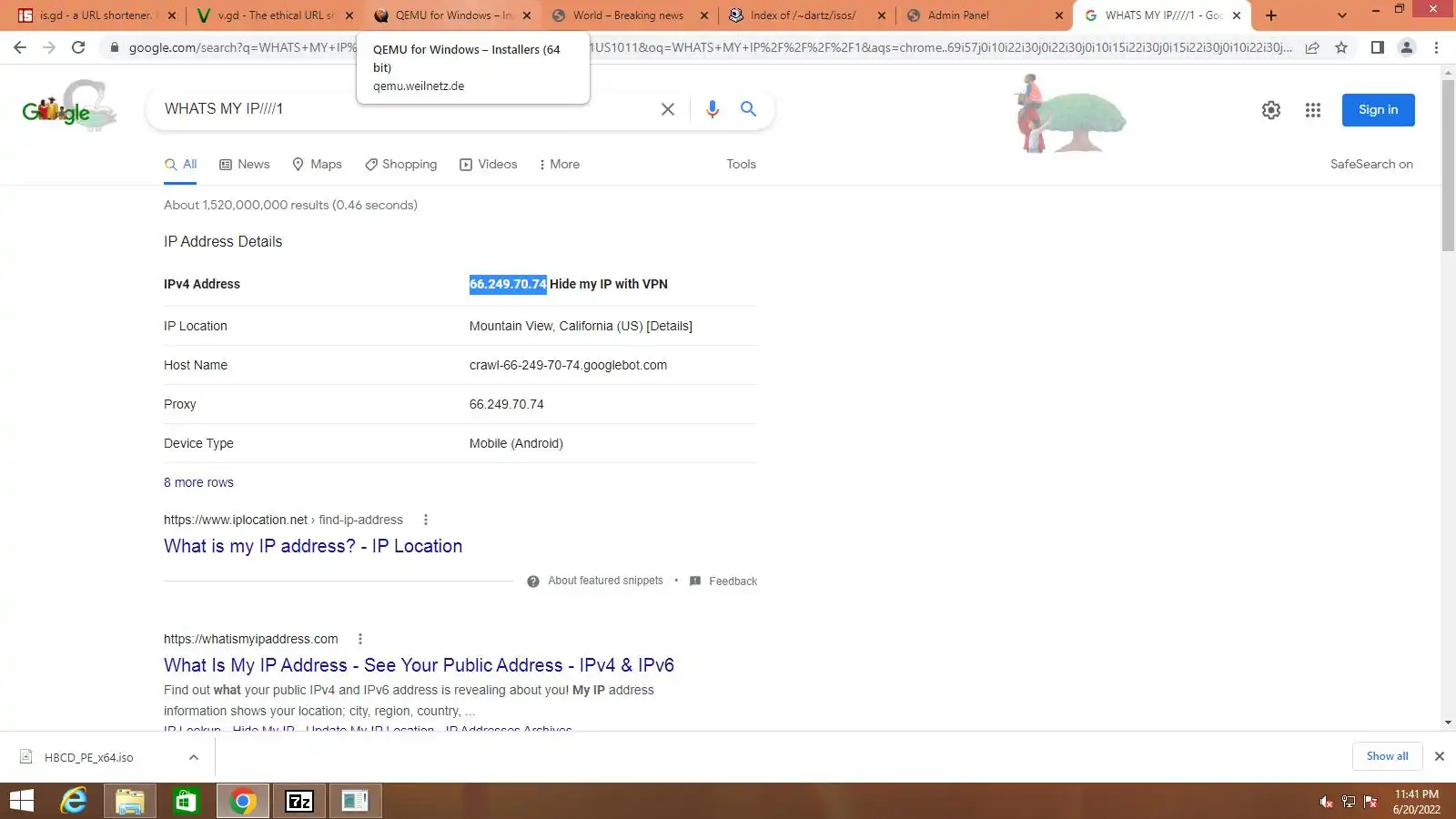Sign in to Google
The height and width of the screenshot is (819, 1456).
tap(1378, 110)
